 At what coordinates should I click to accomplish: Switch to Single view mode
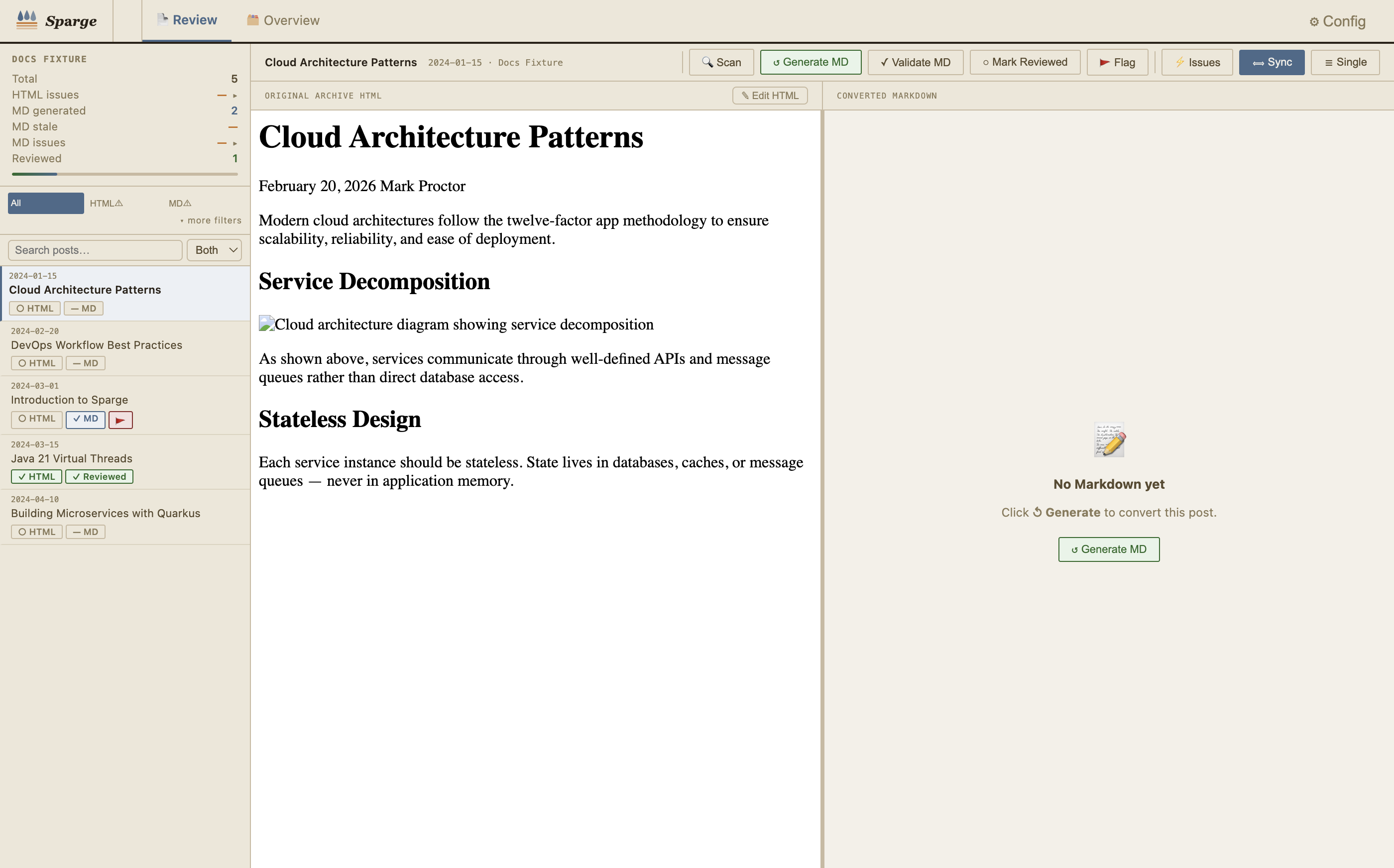pos(1345,62)
